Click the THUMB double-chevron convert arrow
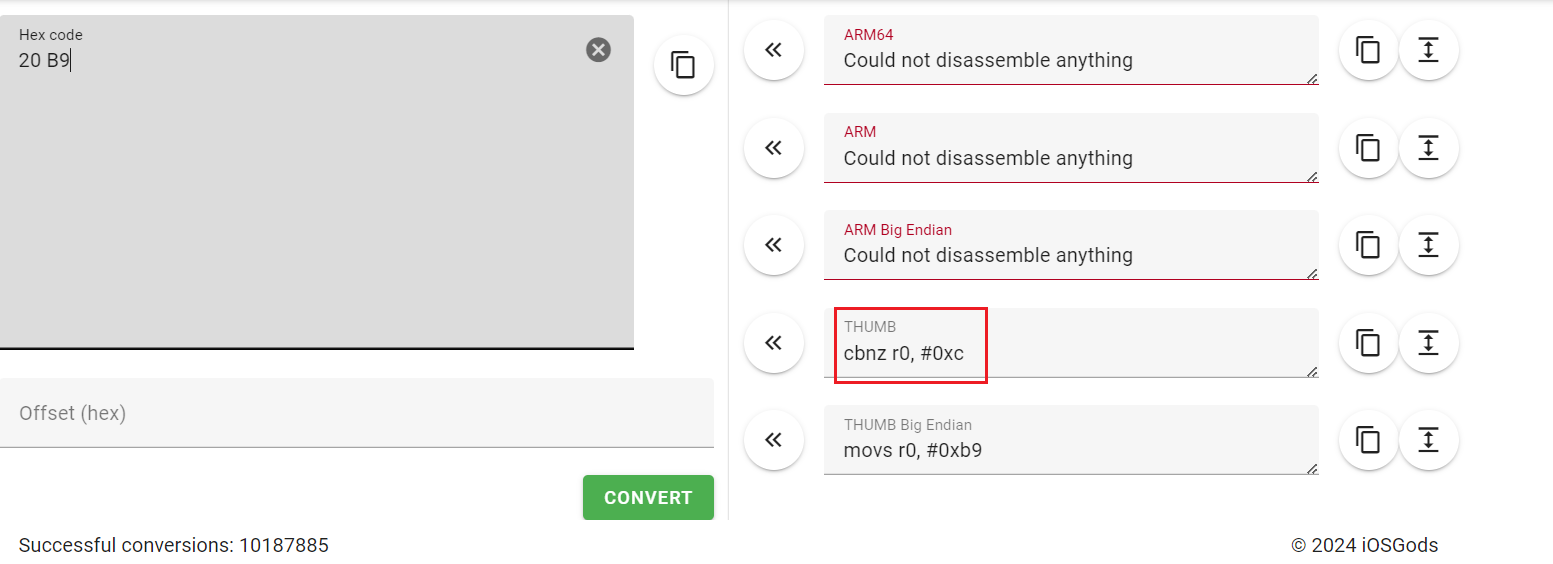The width and height of the screenshot is (1553, 564). [x=773, y=342]
